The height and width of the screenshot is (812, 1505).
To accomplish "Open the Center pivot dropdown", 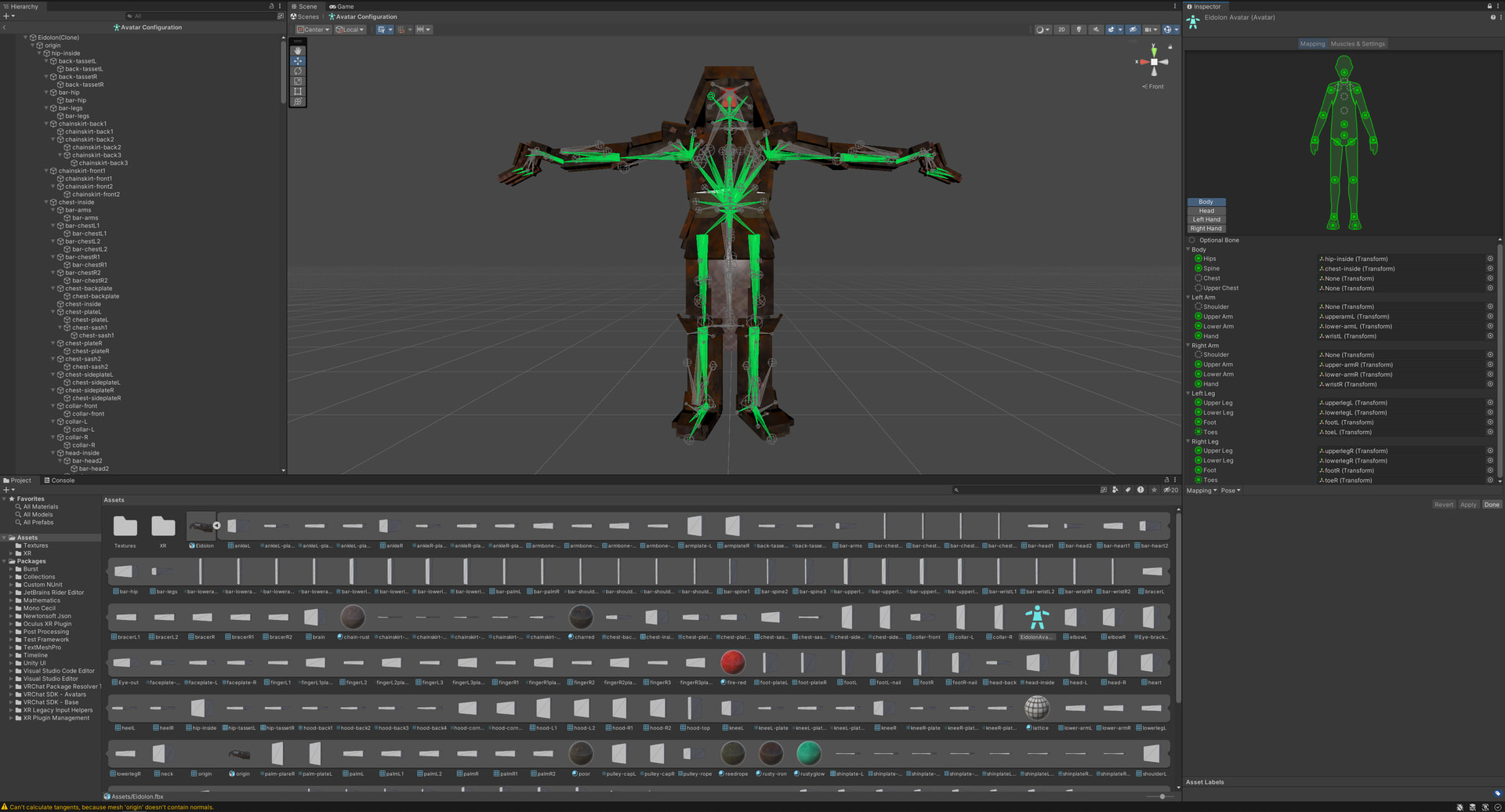I will click(x=313, y=30).
